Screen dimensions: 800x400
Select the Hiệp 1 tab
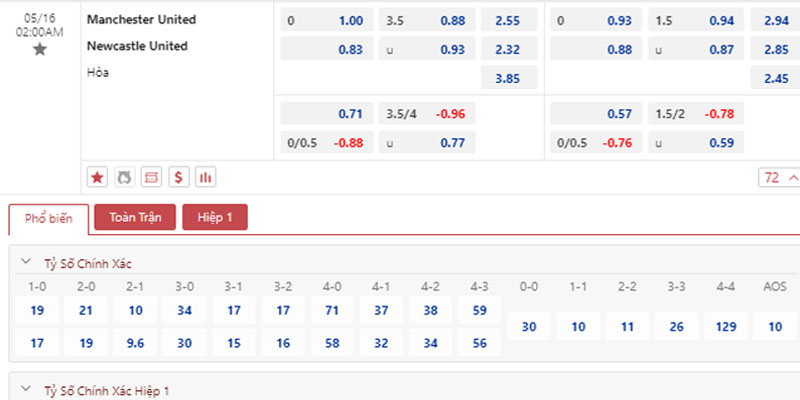point(215,217)
